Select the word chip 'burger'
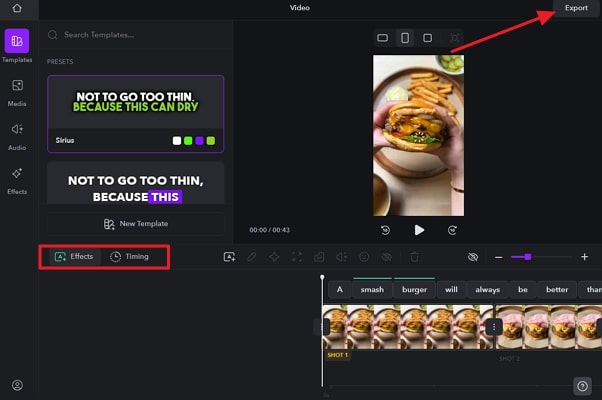Screen dimensions: 602x400 coord(414,289)
